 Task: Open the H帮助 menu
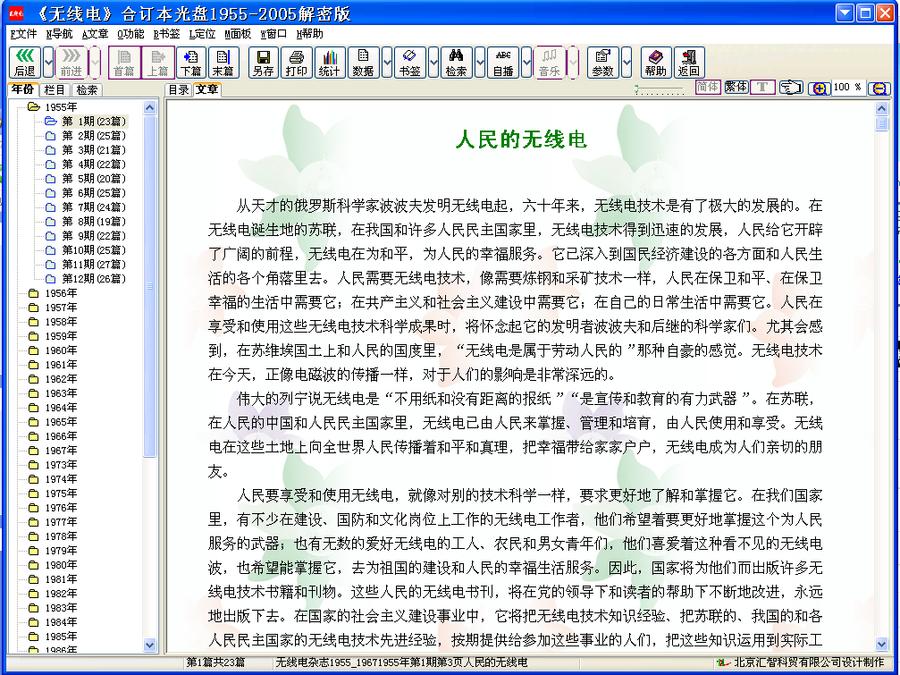coord(310,34)
